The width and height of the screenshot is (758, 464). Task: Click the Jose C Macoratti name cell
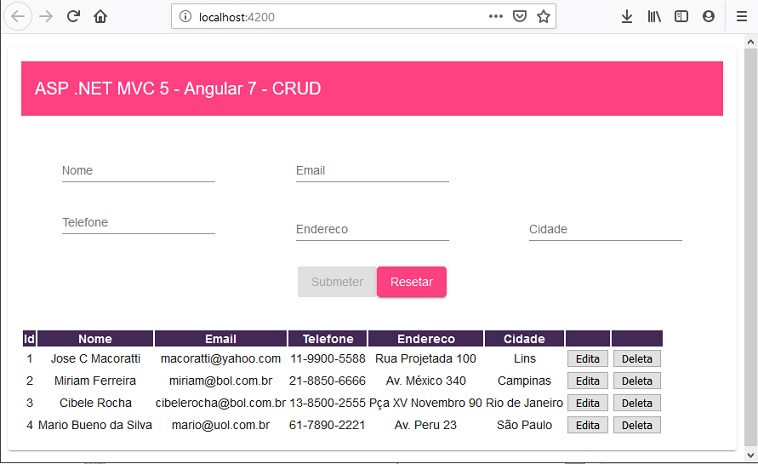[95, 359]
